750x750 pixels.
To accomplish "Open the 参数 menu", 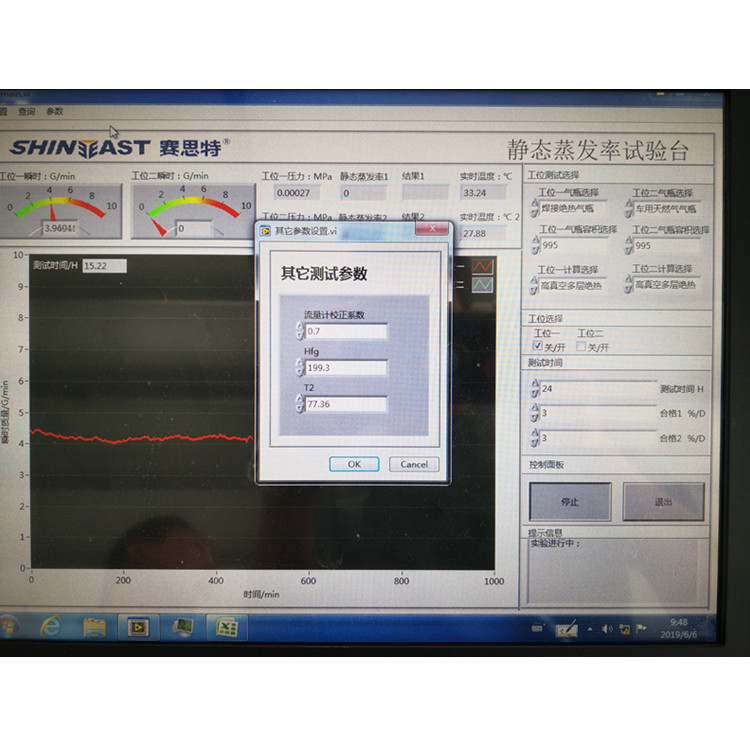I will click(x=54, y=111).
